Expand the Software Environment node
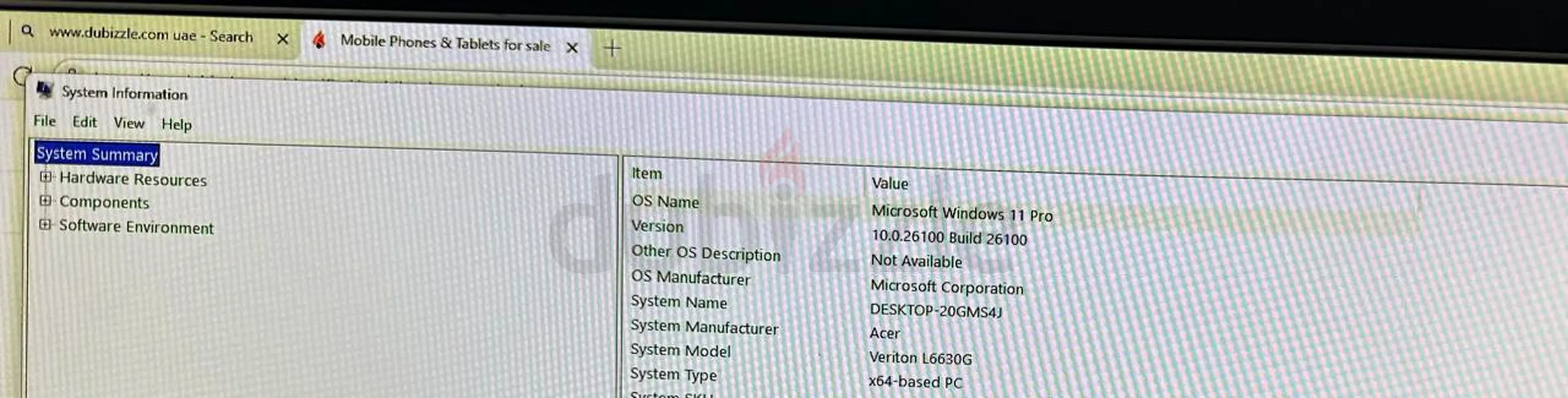 click(x=44, y=224)
